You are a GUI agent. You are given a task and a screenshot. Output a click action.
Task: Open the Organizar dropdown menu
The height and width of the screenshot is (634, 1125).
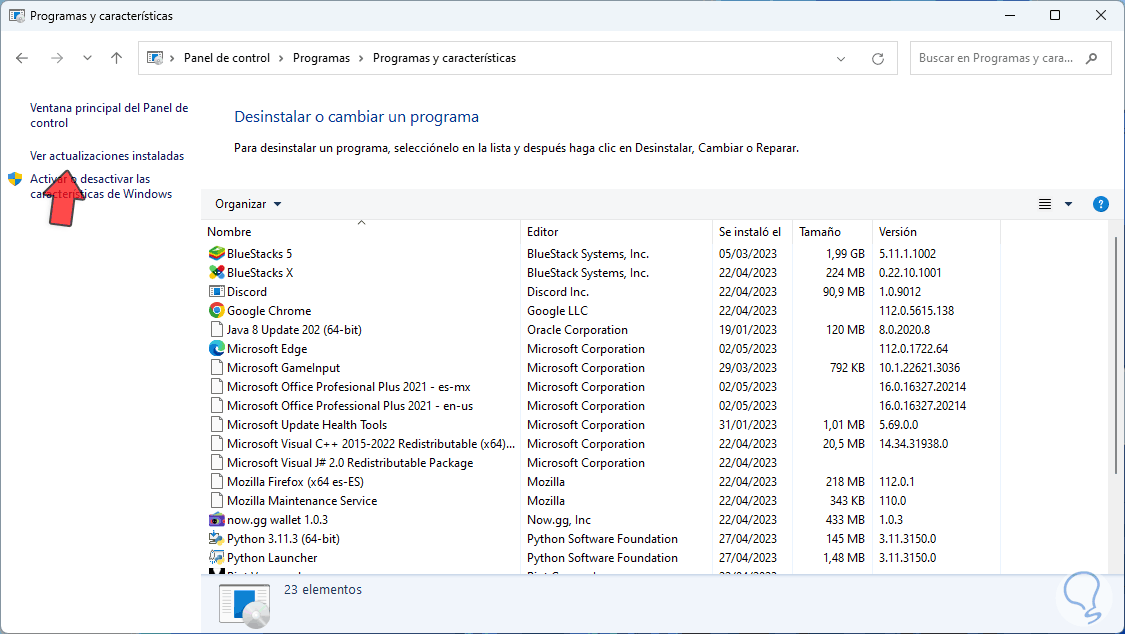point(248,204)
